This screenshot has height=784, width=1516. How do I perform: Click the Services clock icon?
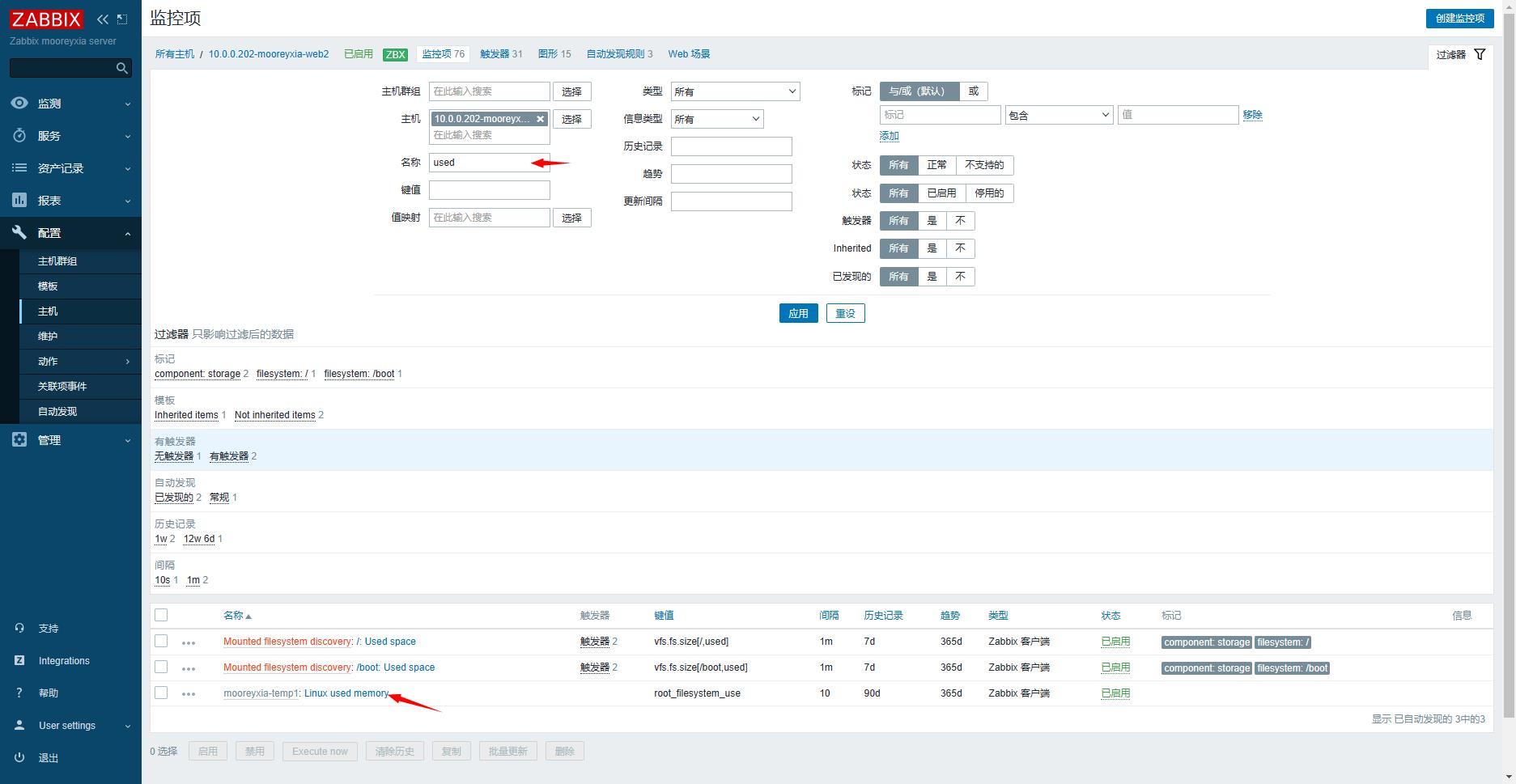19,136
